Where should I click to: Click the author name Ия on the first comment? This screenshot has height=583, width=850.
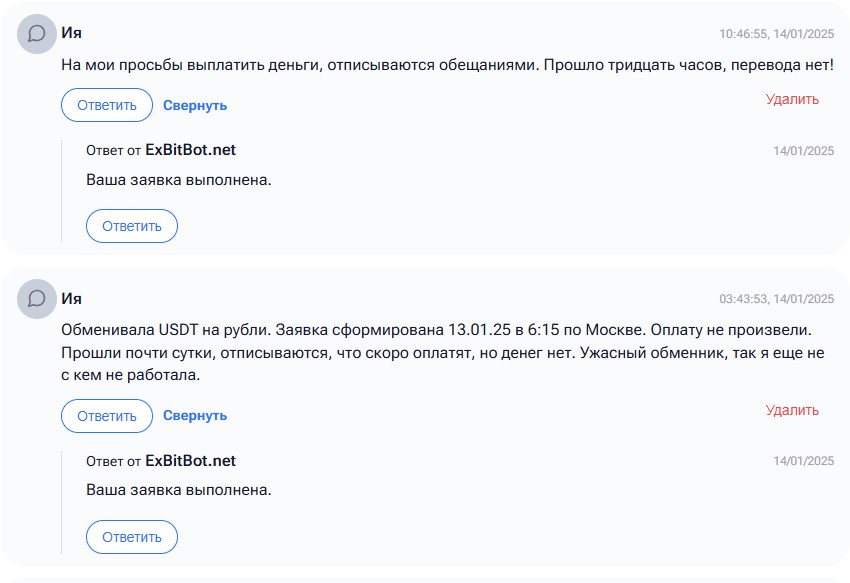point(72,33)
